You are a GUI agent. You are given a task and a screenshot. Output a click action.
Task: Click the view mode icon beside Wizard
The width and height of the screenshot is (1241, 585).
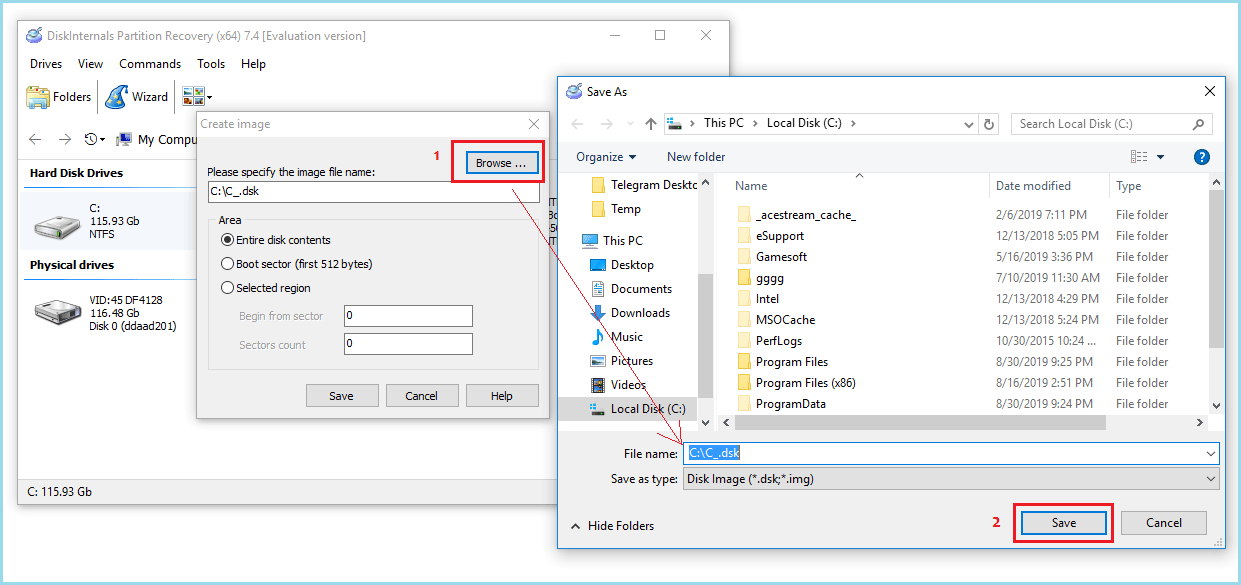click(193, 97)
